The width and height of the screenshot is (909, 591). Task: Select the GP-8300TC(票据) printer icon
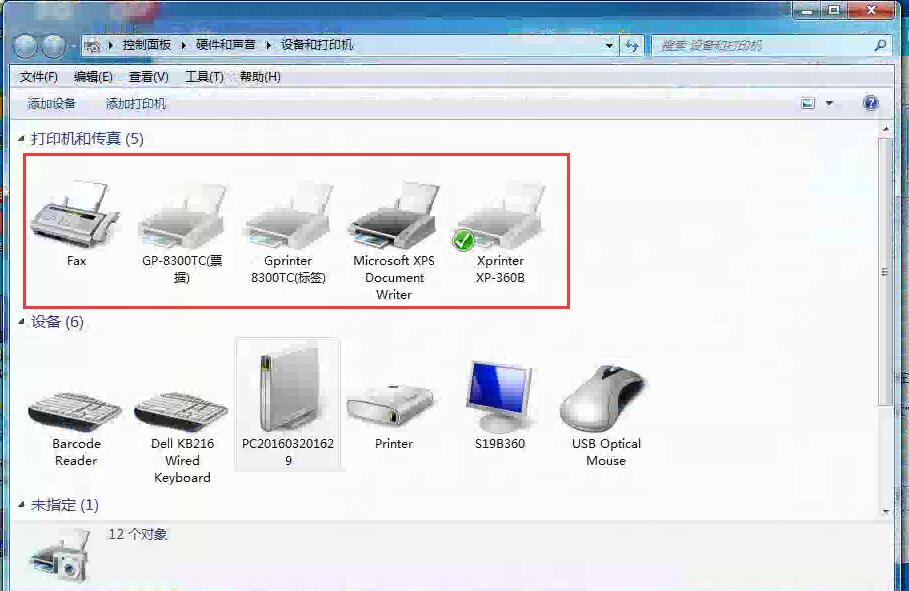(x=182, y=216)
